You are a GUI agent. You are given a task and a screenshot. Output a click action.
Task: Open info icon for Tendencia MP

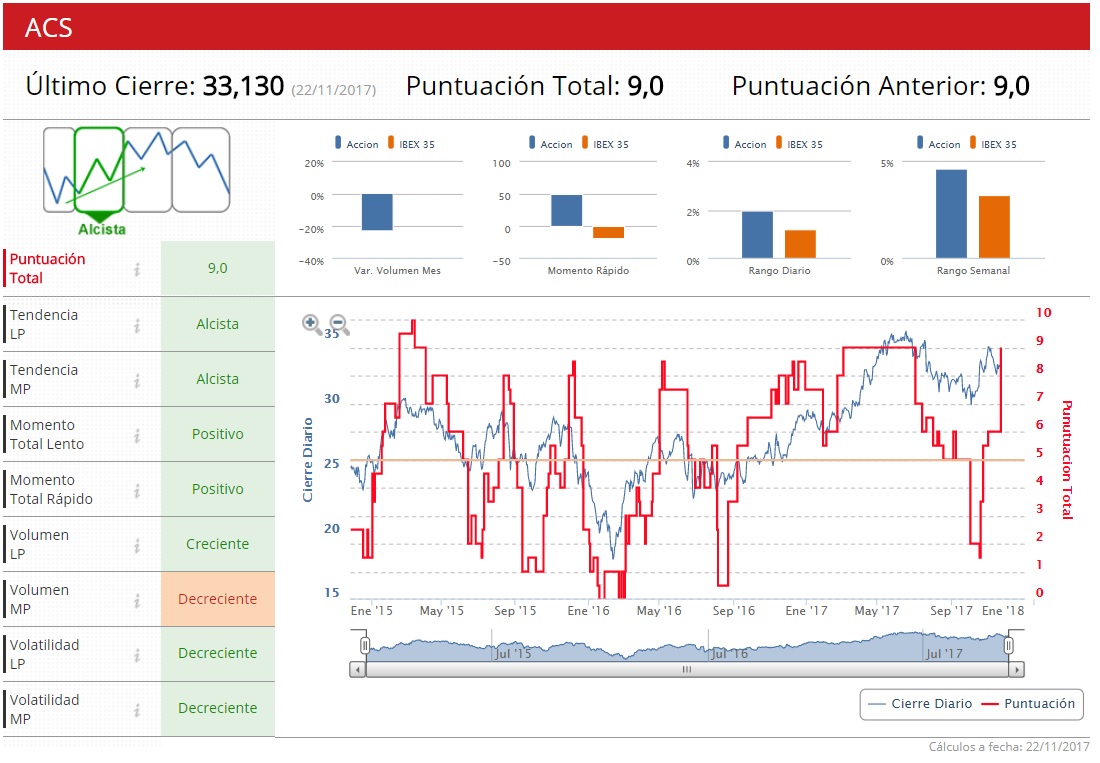pos(138,379)
